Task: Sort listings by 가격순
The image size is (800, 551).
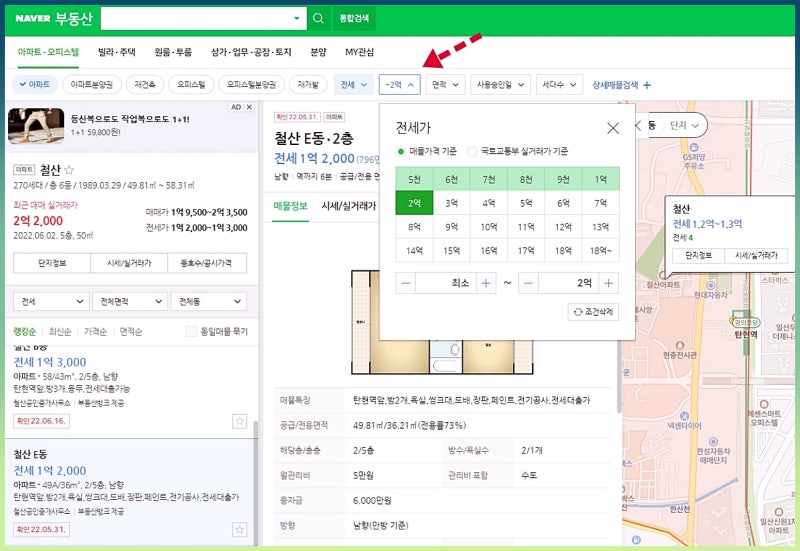Action: [95, 332]
